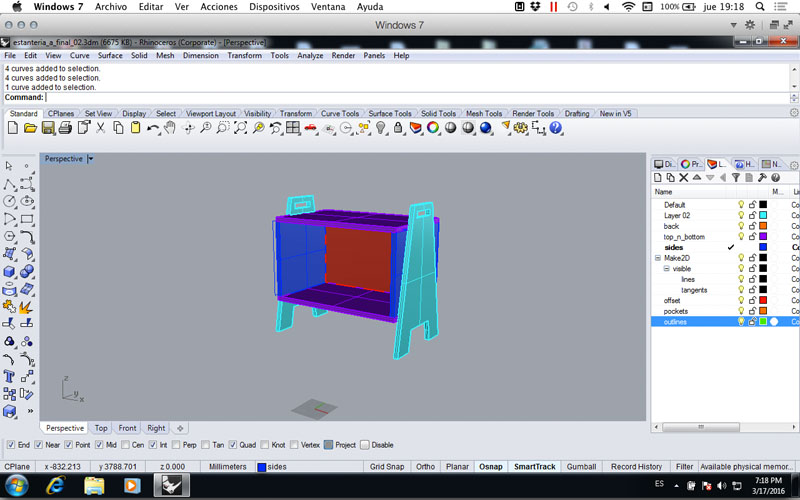Click the Boolean union spheres icon
This screenshot has height=500, width=800.
click(x=27, y=271)
